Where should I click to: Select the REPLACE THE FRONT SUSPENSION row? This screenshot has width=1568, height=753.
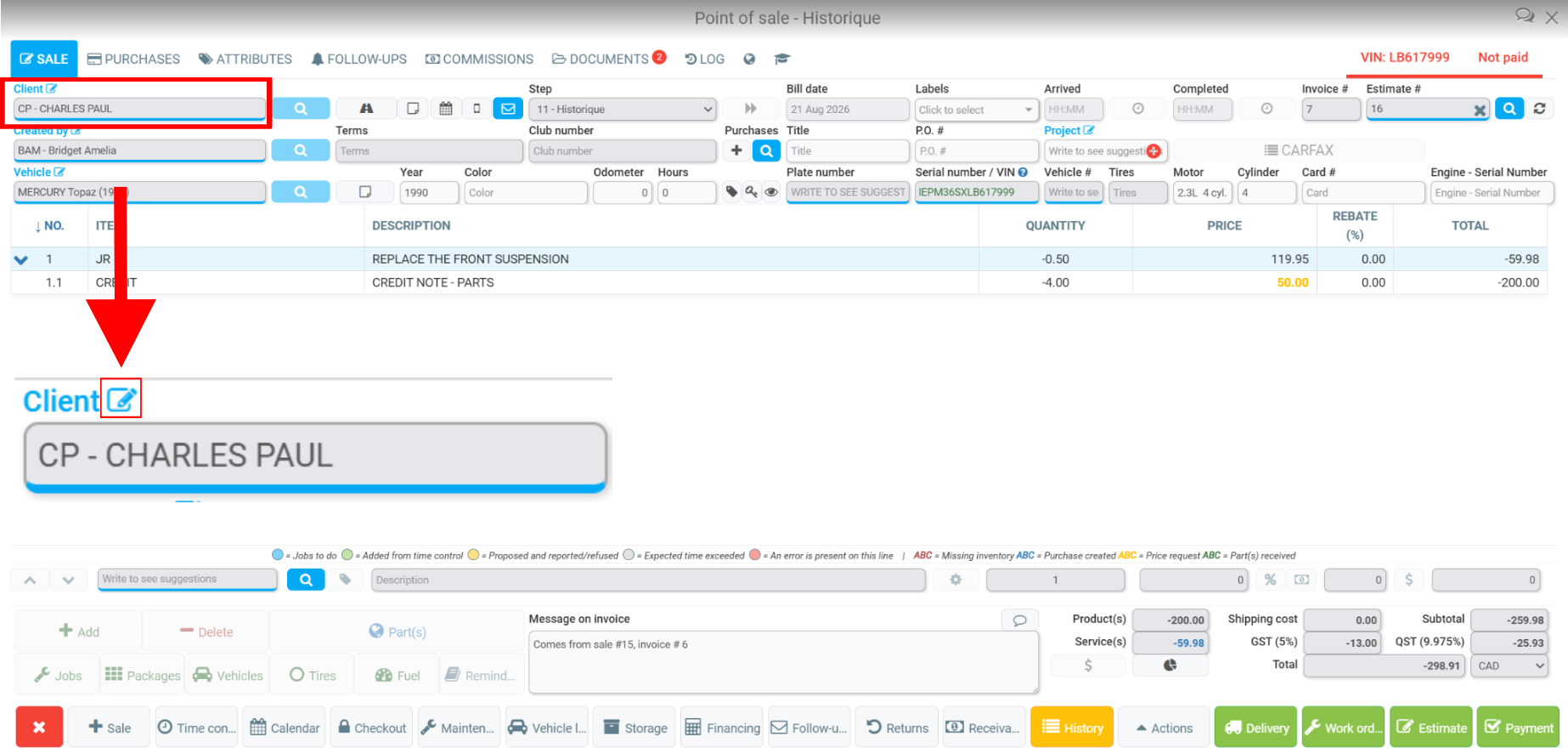pyautogui.click(x=779, y=259)
